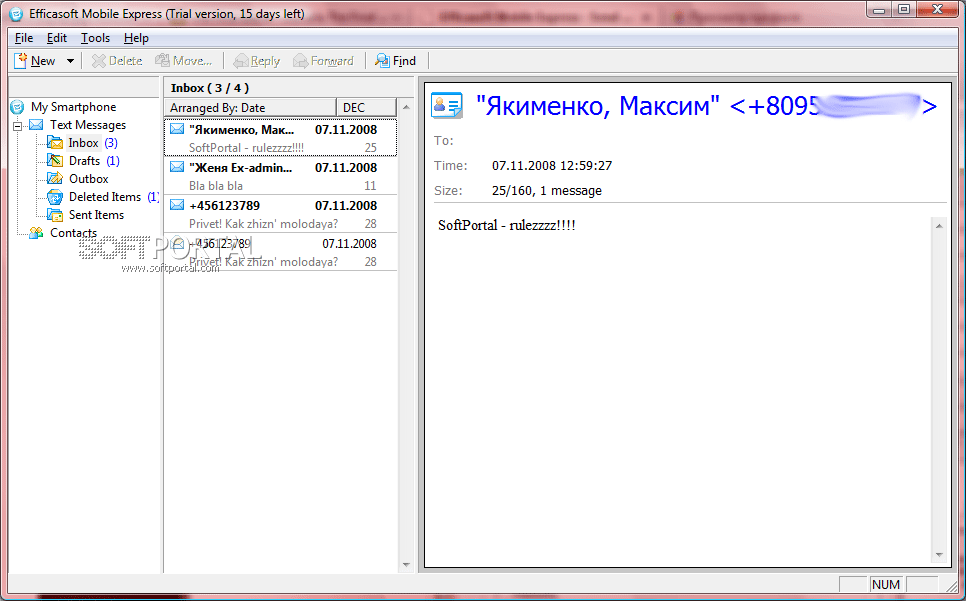Click the Outbox folder icon
This screenshot has width=966, height=601.
coord(55,179)
